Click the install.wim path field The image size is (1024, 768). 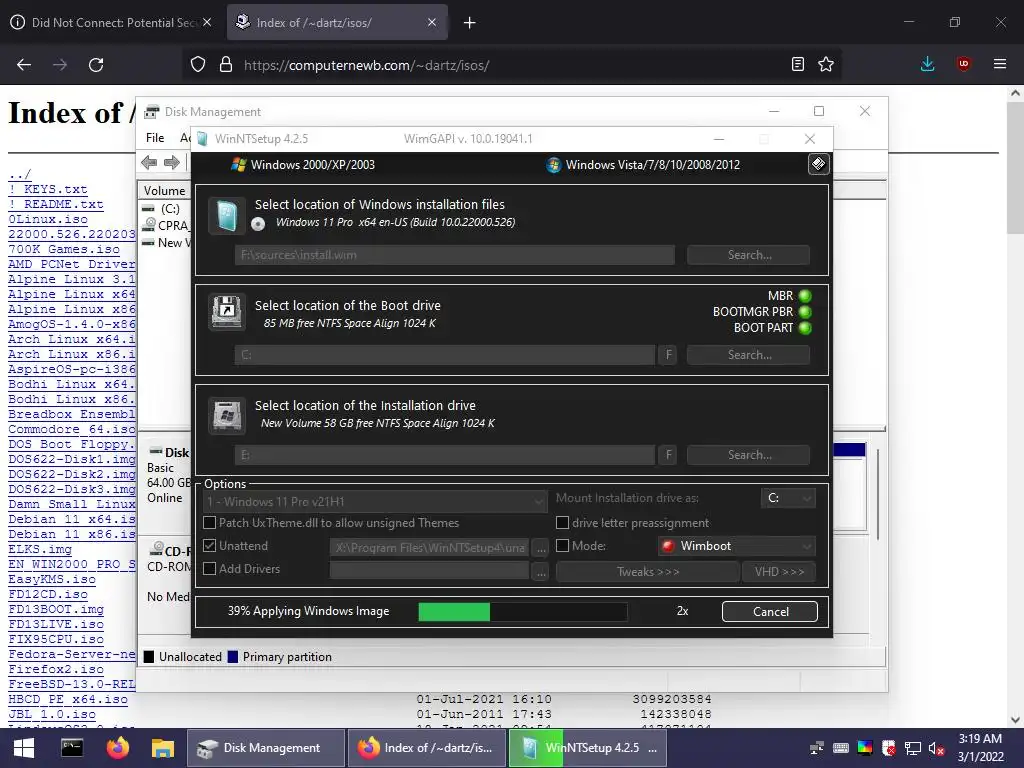click(x=455, y=255)
